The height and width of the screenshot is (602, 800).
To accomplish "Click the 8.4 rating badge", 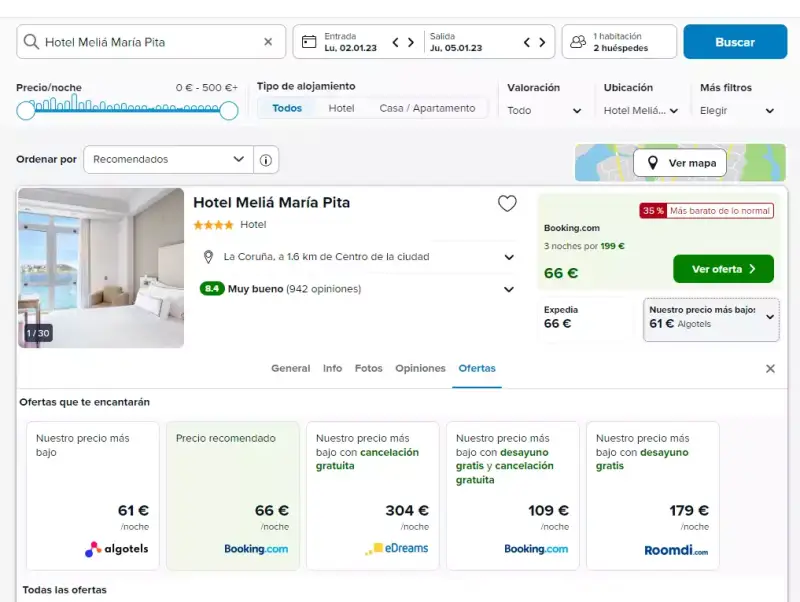I will [212, 289].
